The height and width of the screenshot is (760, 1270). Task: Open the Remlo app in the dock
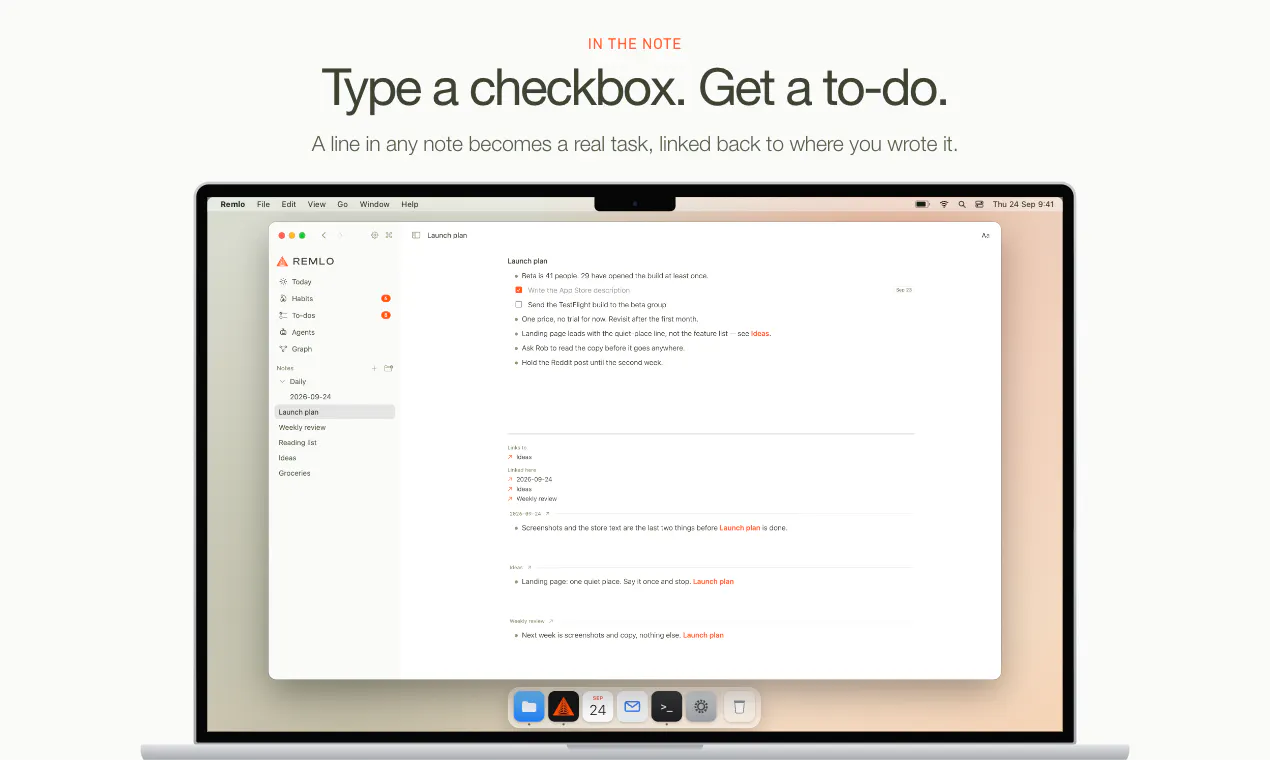(563, 707)
